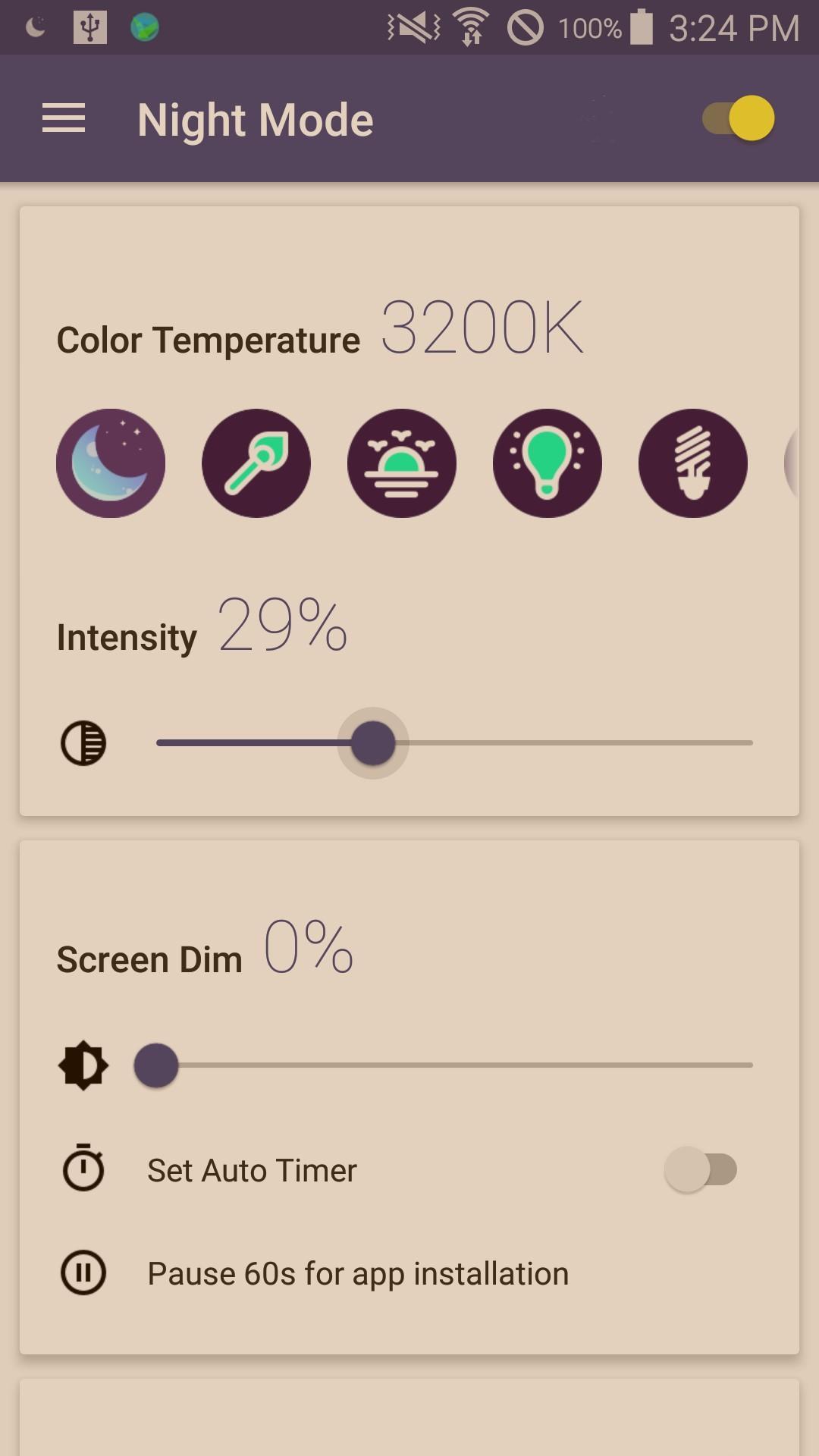
Task: Select the fluorescent lamp preset
Action: click(x=693, y=463)
